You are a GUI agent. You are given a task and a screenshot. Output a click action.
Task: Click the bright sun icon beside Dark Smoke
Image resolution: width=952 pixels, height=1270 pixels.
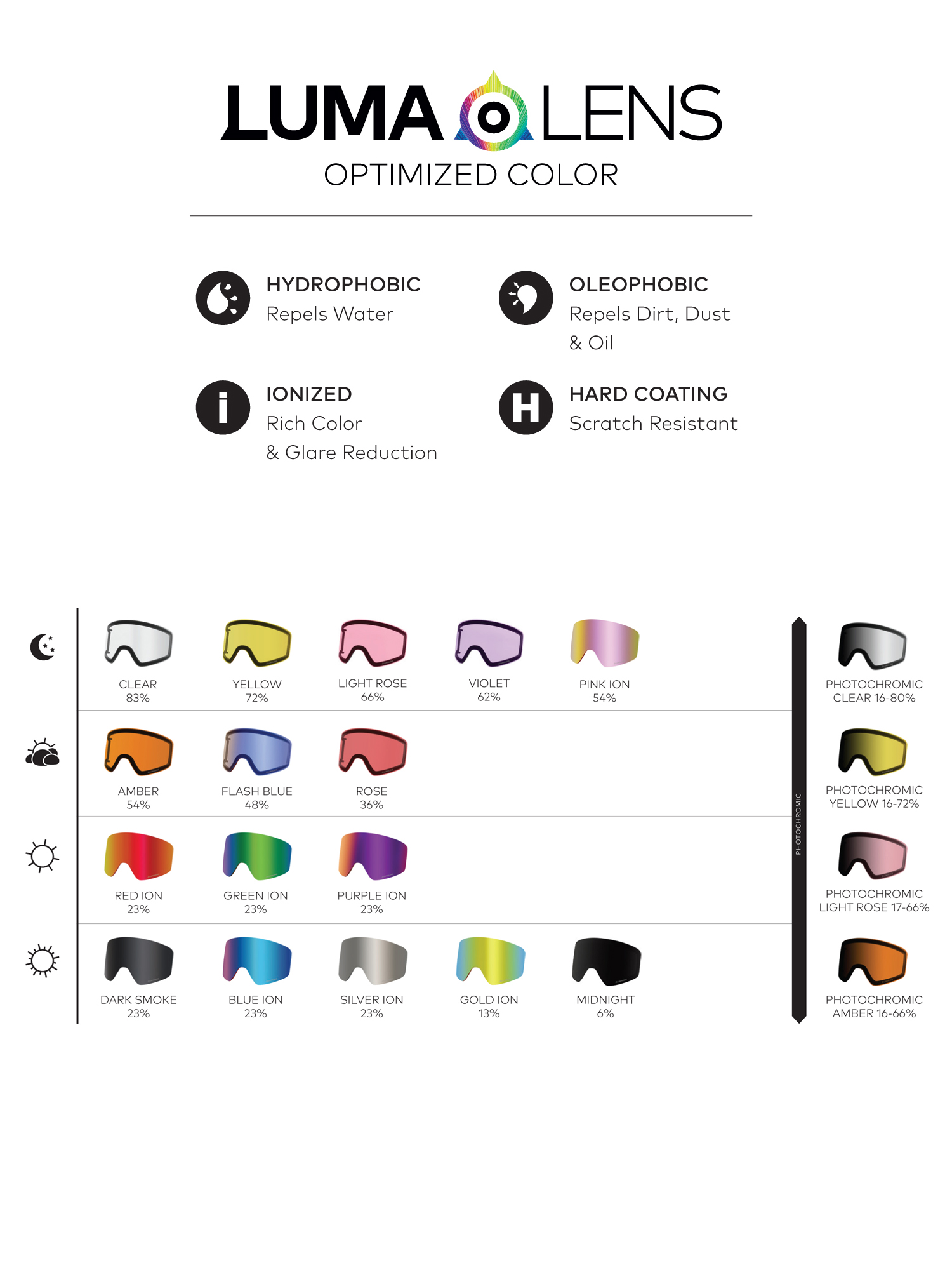pyautogui.click(x=43, y=960)
